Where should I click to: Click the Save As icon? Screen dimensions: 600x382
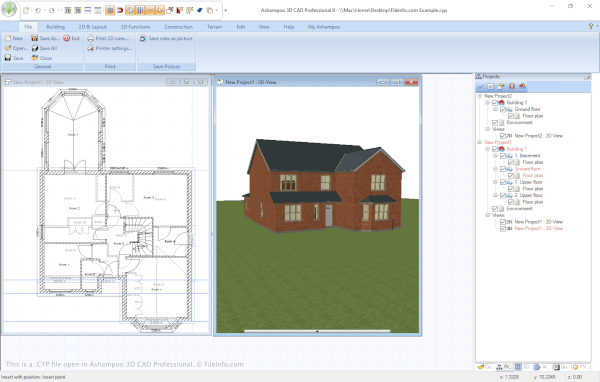[x=34, y=38]
